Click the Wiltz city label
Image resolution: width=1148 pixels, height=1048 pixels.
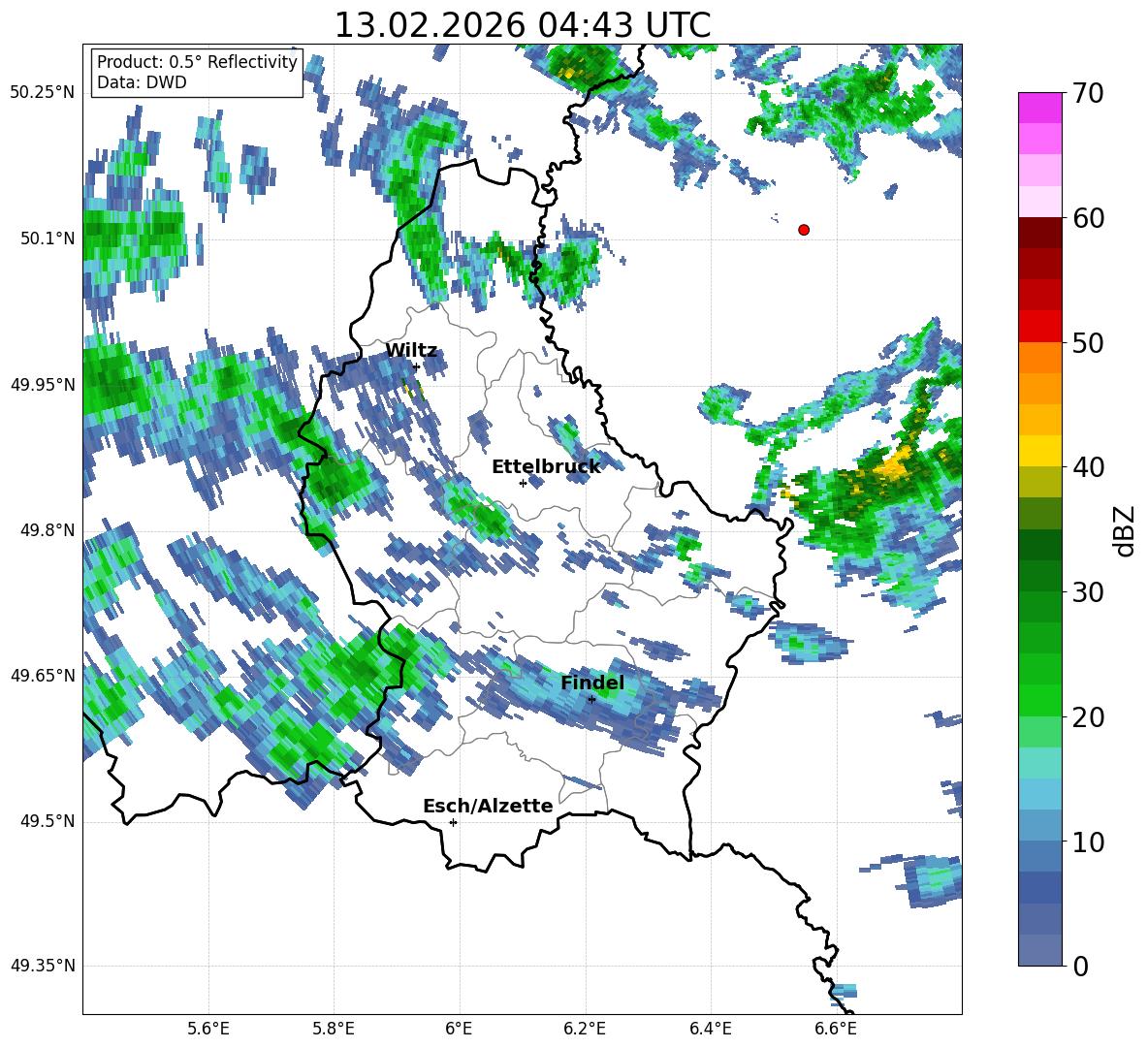pos(411,351)
